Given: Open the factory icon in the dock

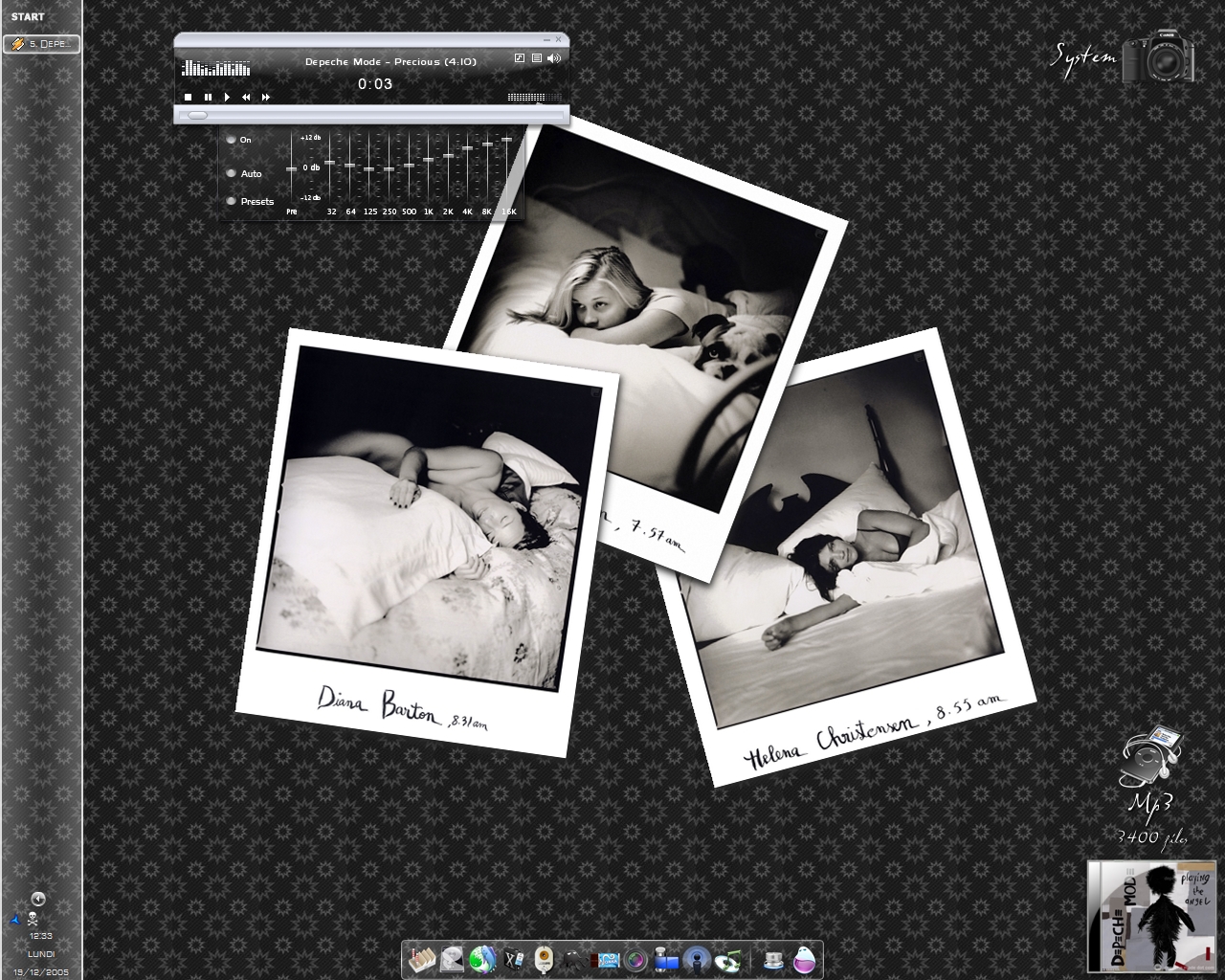Looking at the screenshot, I should pos(422,960).
